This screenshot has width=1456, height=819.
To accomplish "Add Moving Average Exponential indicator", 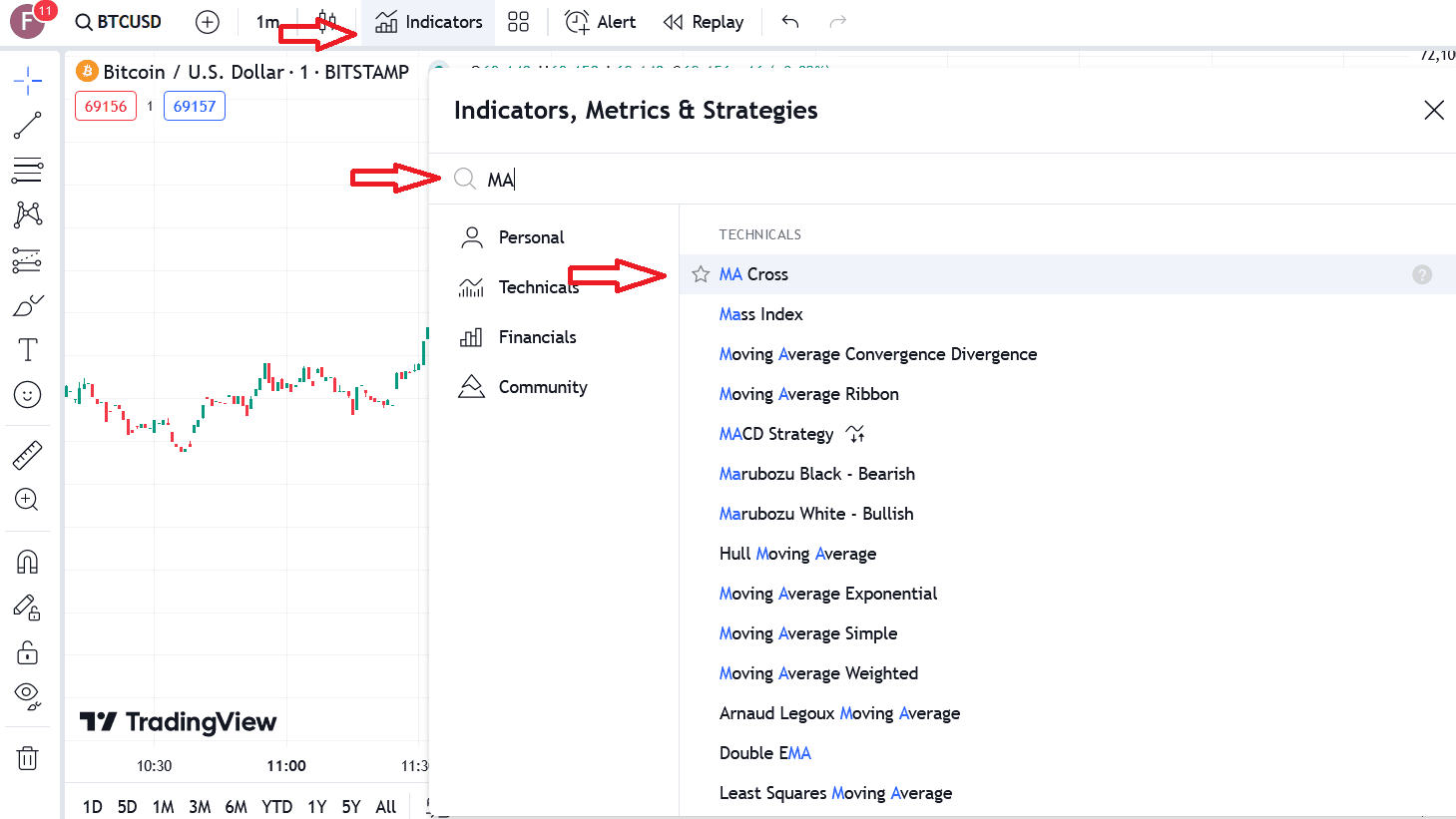I will tap(827, 594).
